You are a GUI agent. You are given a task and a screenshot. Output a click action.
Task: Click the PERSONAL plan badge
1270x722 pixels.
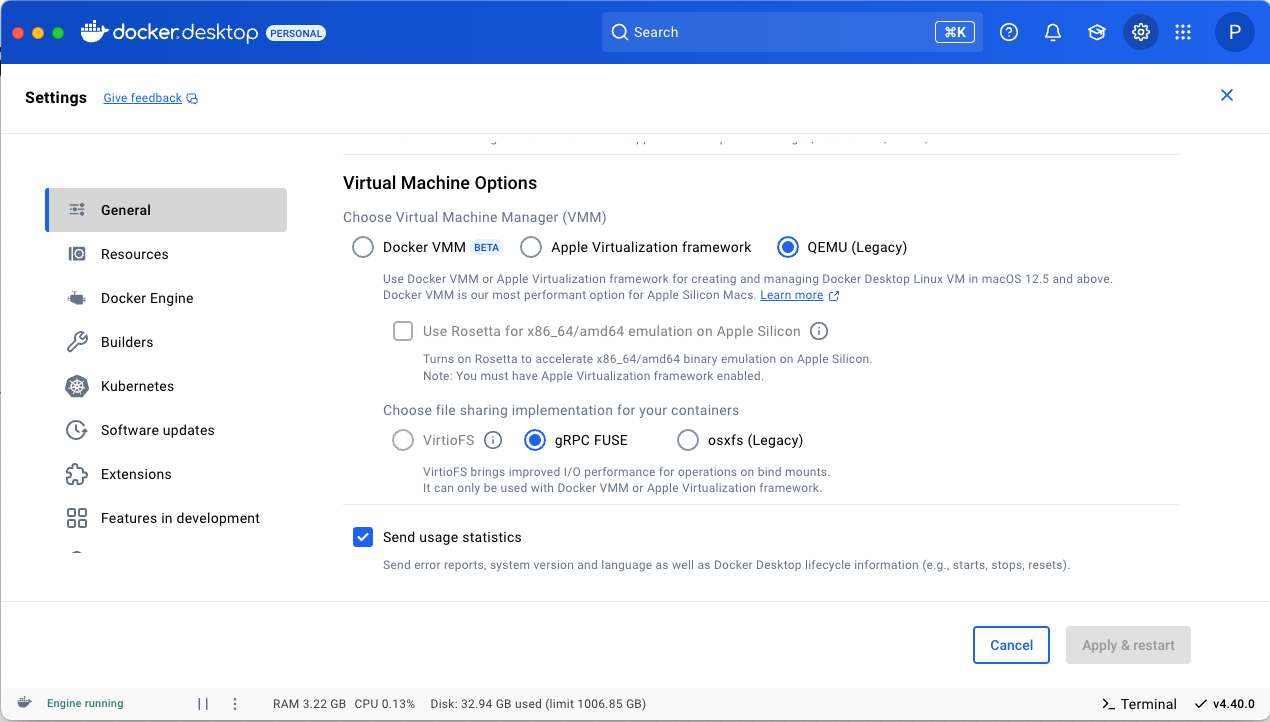point(296,33)
